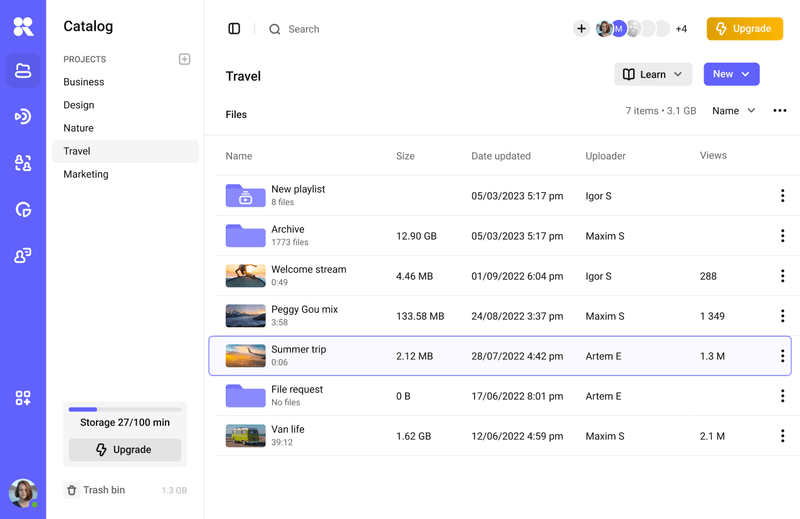Image resolution: width=800 pixels, height=519 pixels.
Task: Click the Upgrade button under storage
Action: pos(125,450)
